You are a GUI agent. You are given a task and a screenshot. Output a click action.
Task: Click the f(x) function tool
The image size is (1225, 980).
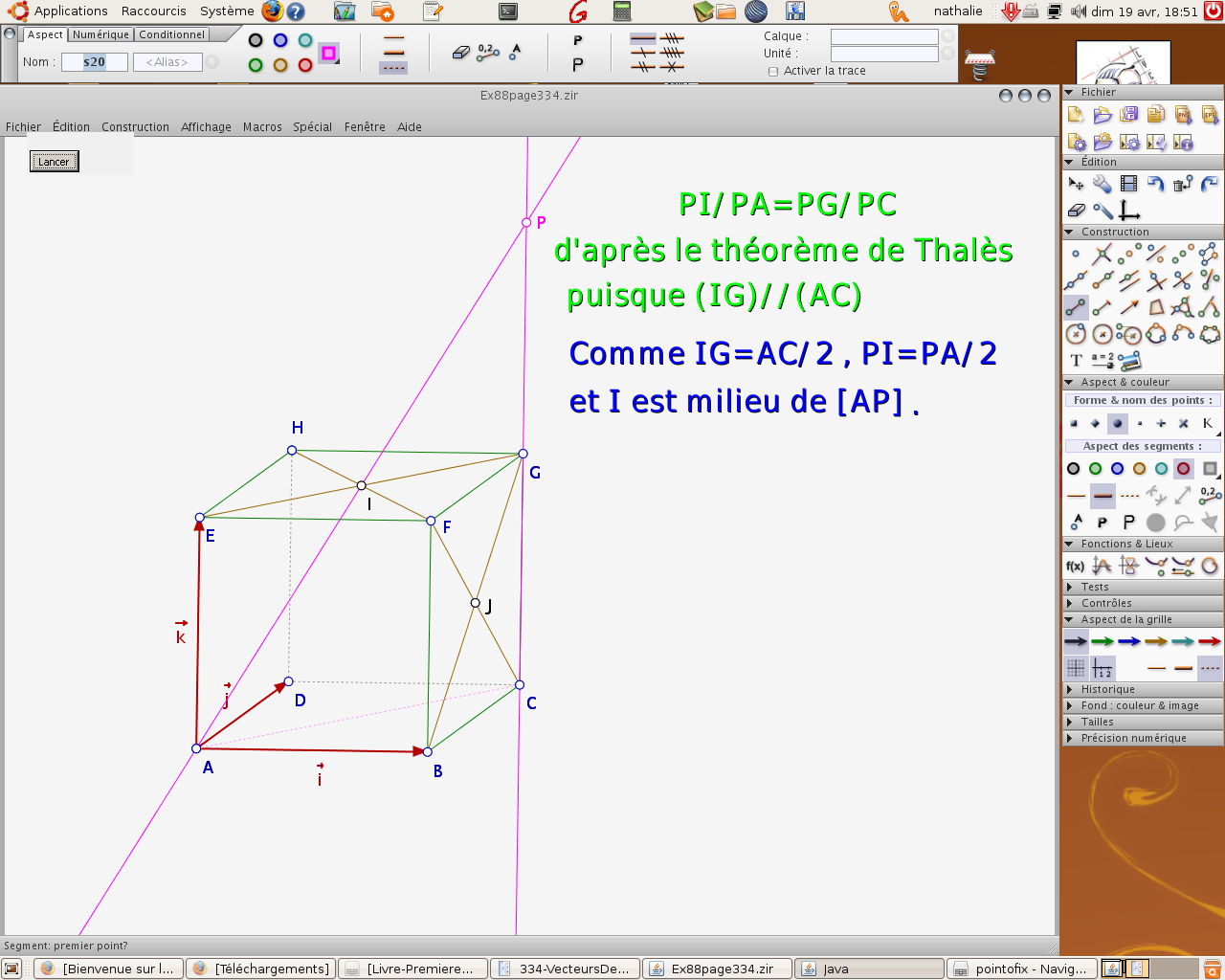[1075, 567]
